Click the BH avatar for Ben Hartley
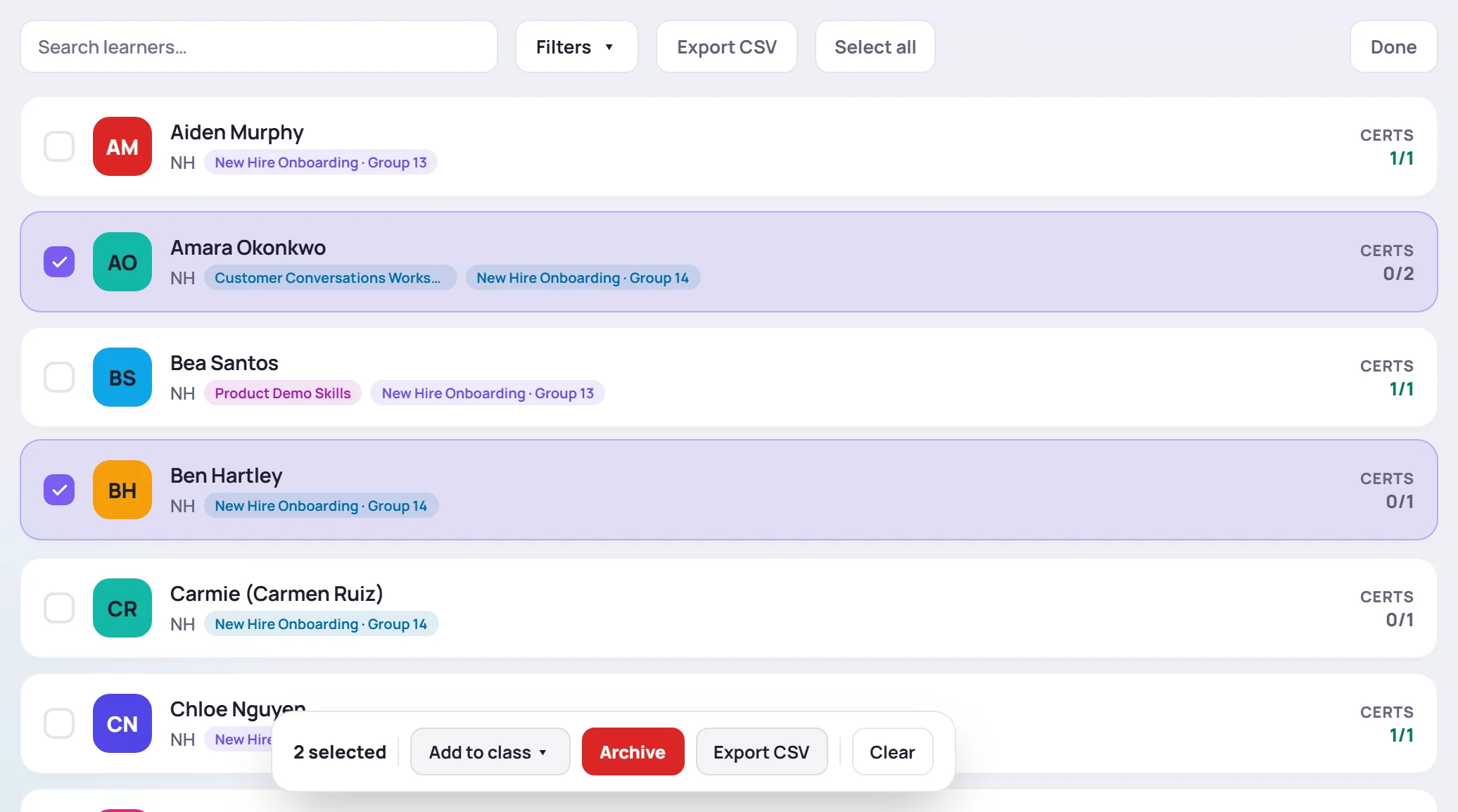The width and height of the screenshot is (1458, 812). [x=122, y=490]
